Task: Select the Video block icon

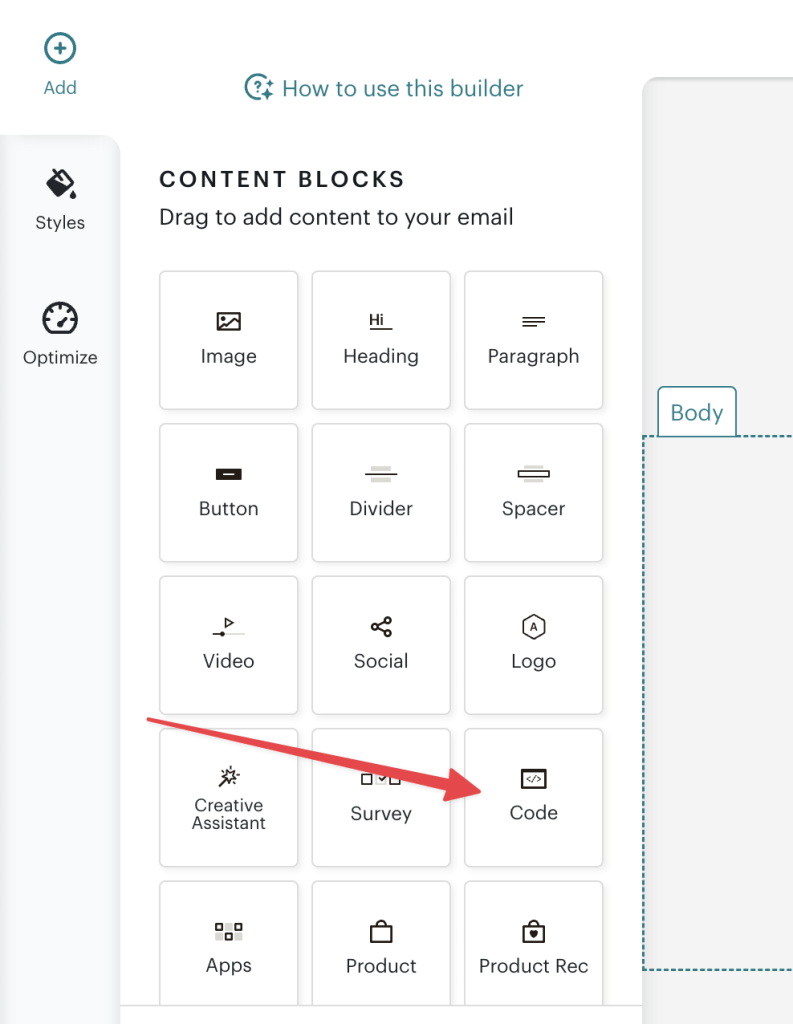Action: point(228,645)
